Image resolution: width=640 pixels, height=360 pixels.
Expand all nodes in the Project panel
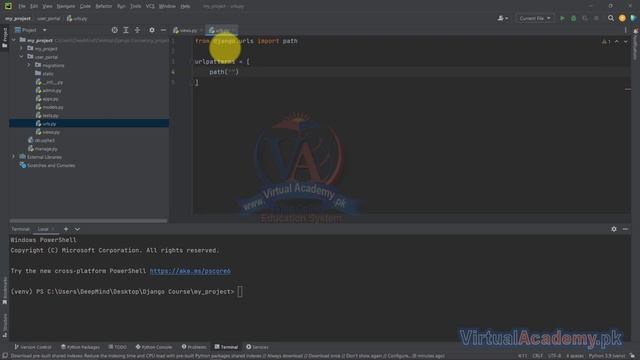(126, 30)
